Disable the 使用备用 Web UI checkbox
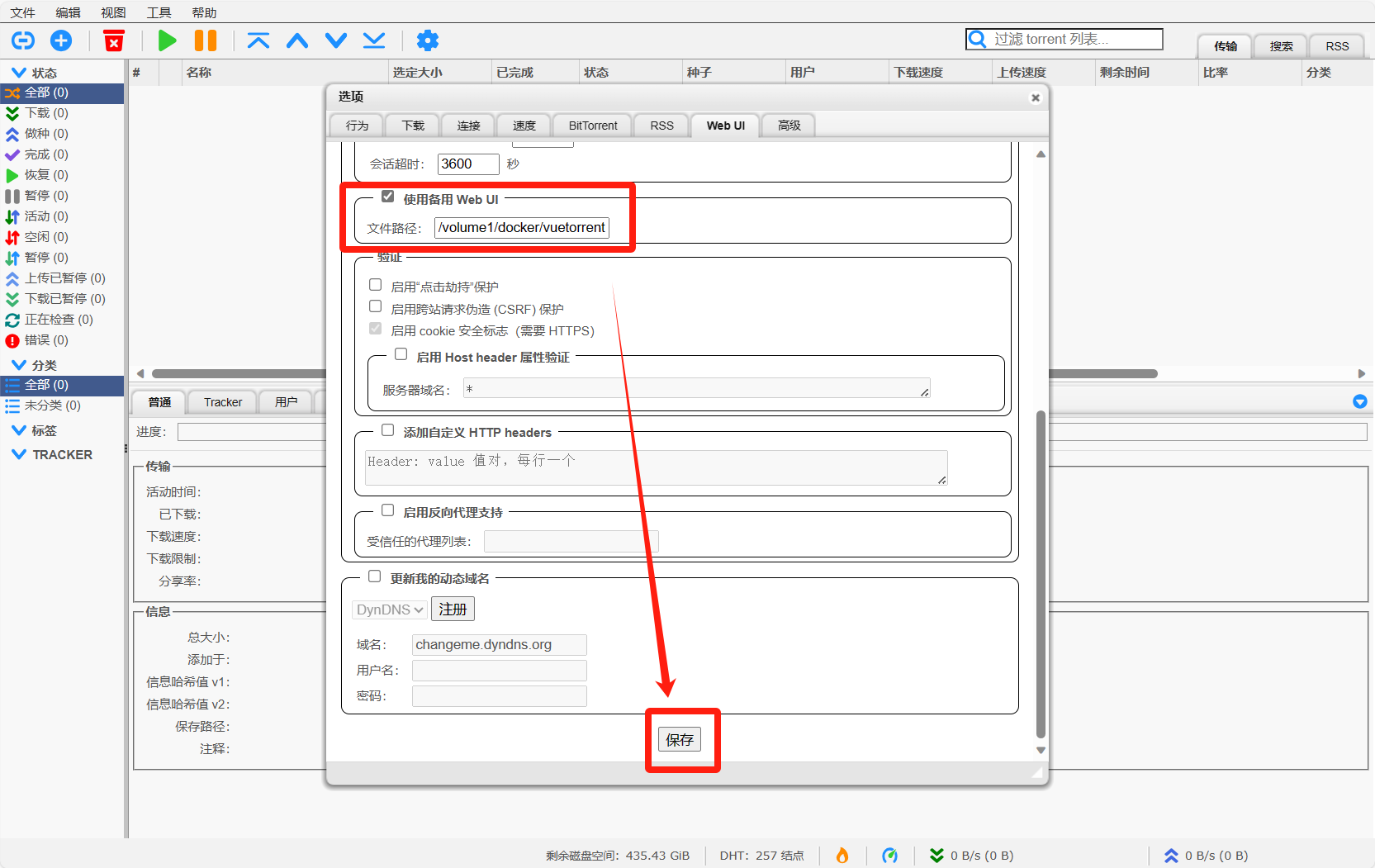The width and height of the screenshot is (1375, 868). click(387, 197)
